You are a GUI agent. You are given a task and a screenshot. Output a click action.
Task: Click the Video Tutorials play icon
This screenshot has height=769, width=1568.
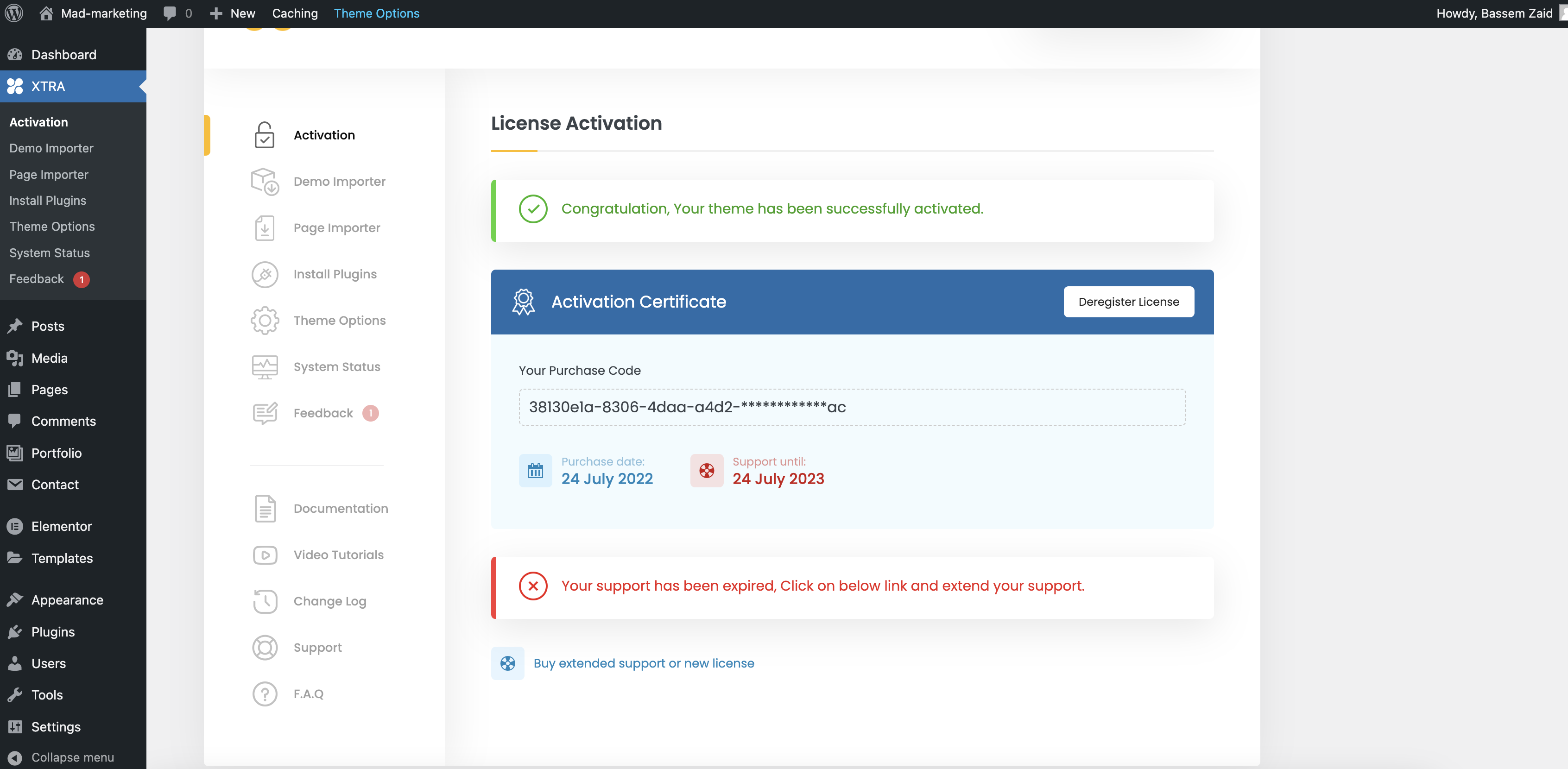[x=265, y=555]
